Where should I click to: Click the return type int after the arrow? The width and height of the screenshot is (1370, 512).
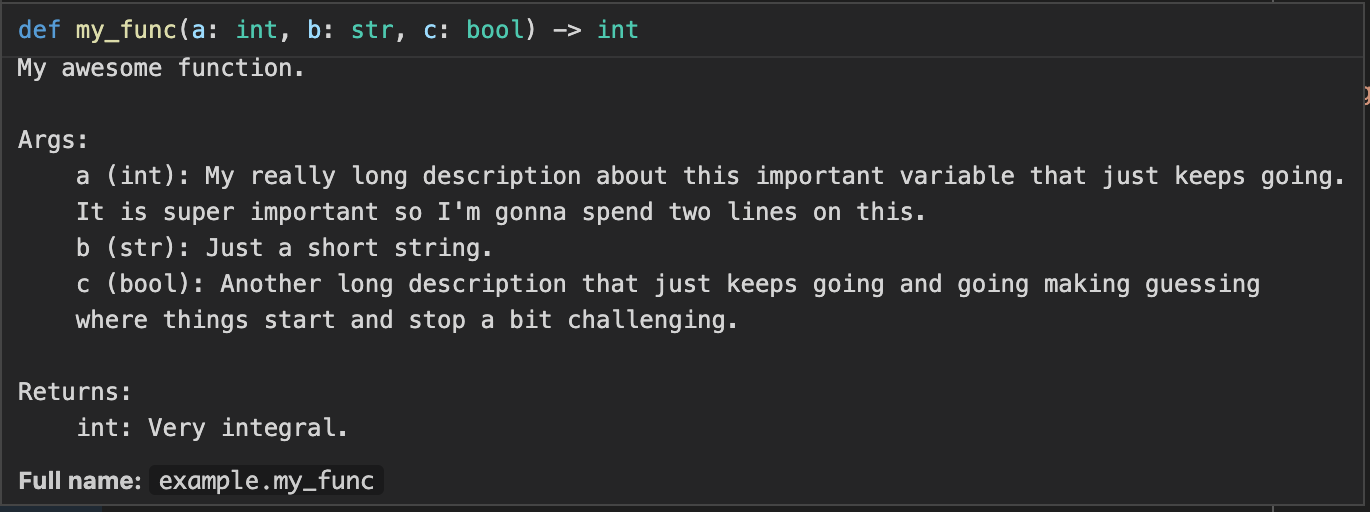618,30
